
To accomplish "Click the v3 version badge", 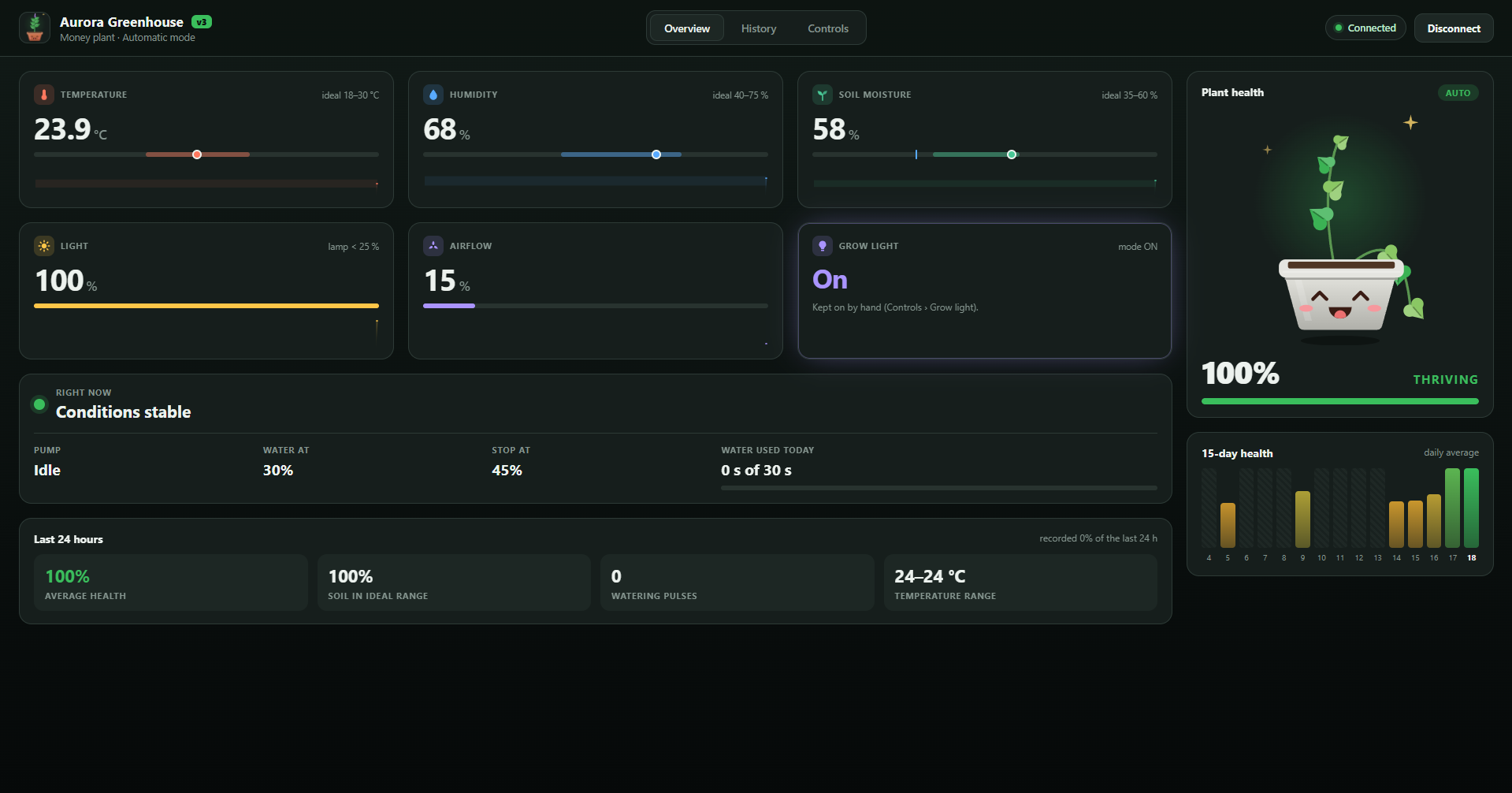I will pos(202,22).
